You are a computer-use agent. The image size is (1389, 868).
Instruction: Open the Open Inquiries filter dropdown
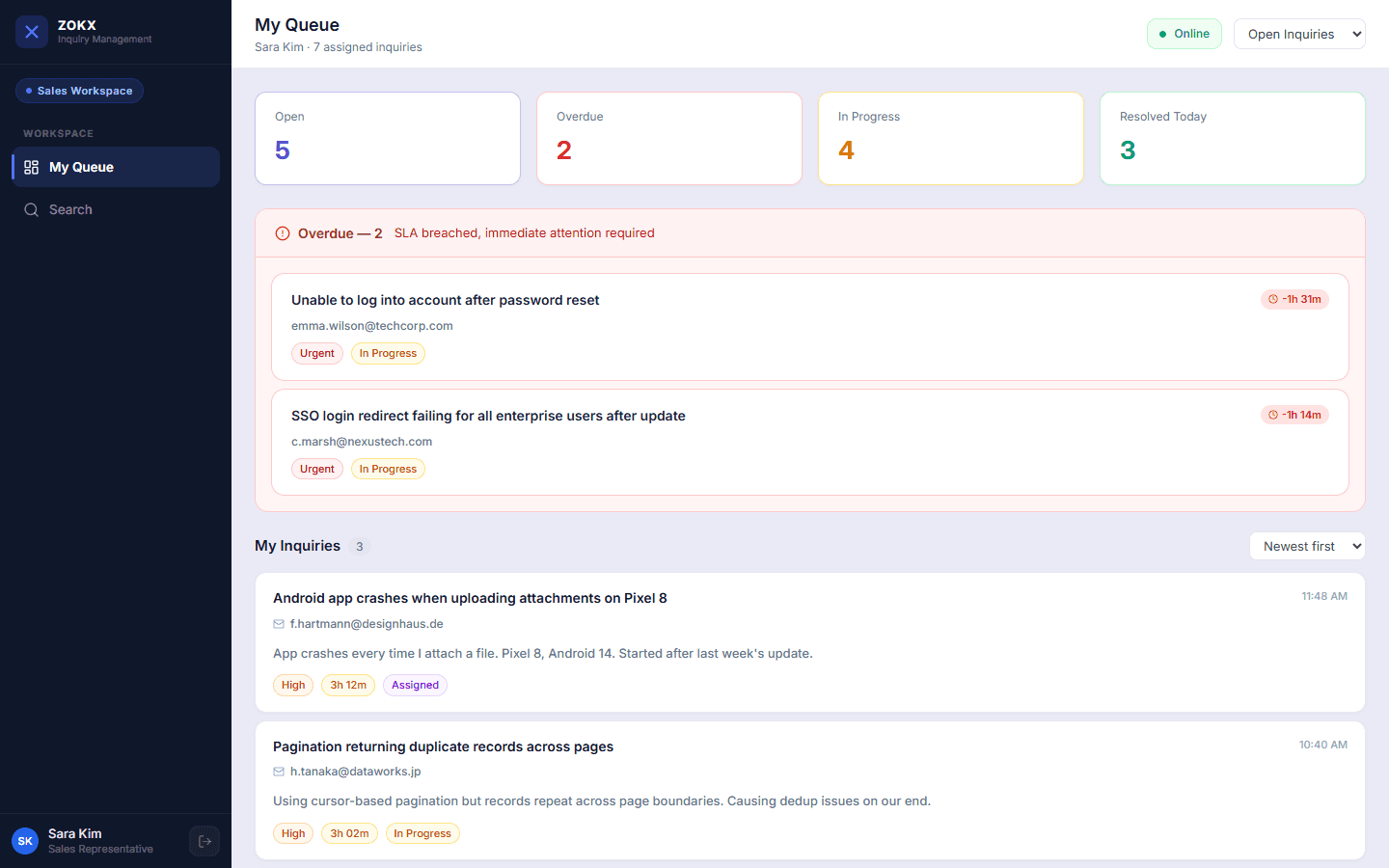[x=1299, y=34]
